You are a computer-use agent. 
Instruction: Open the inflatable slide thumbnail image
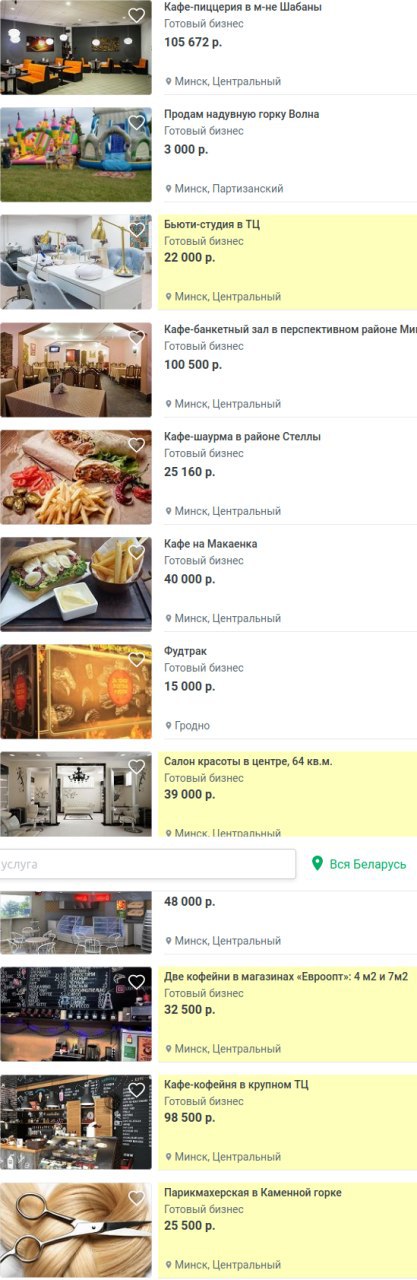tap(76, 155)
